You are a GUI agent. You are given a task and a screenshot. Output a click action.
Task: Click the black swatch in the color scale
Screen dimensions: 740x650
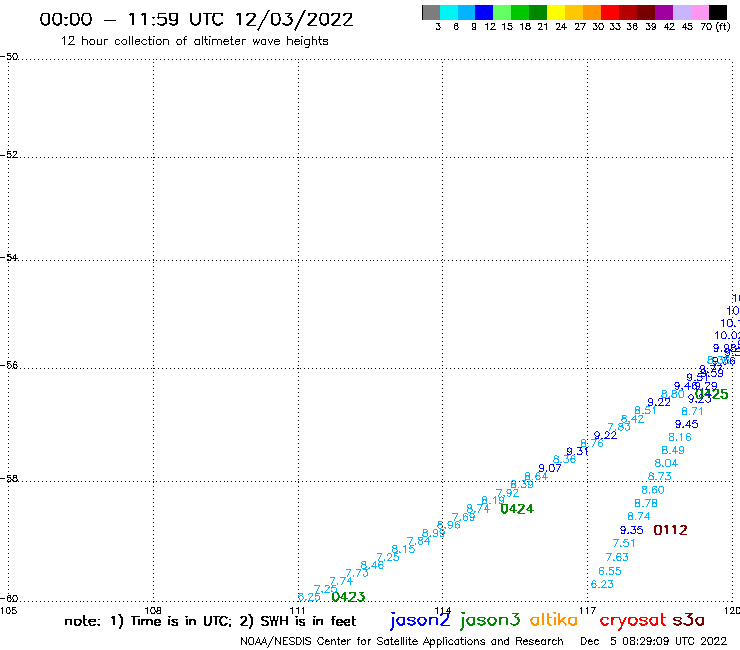coord(717,12)
